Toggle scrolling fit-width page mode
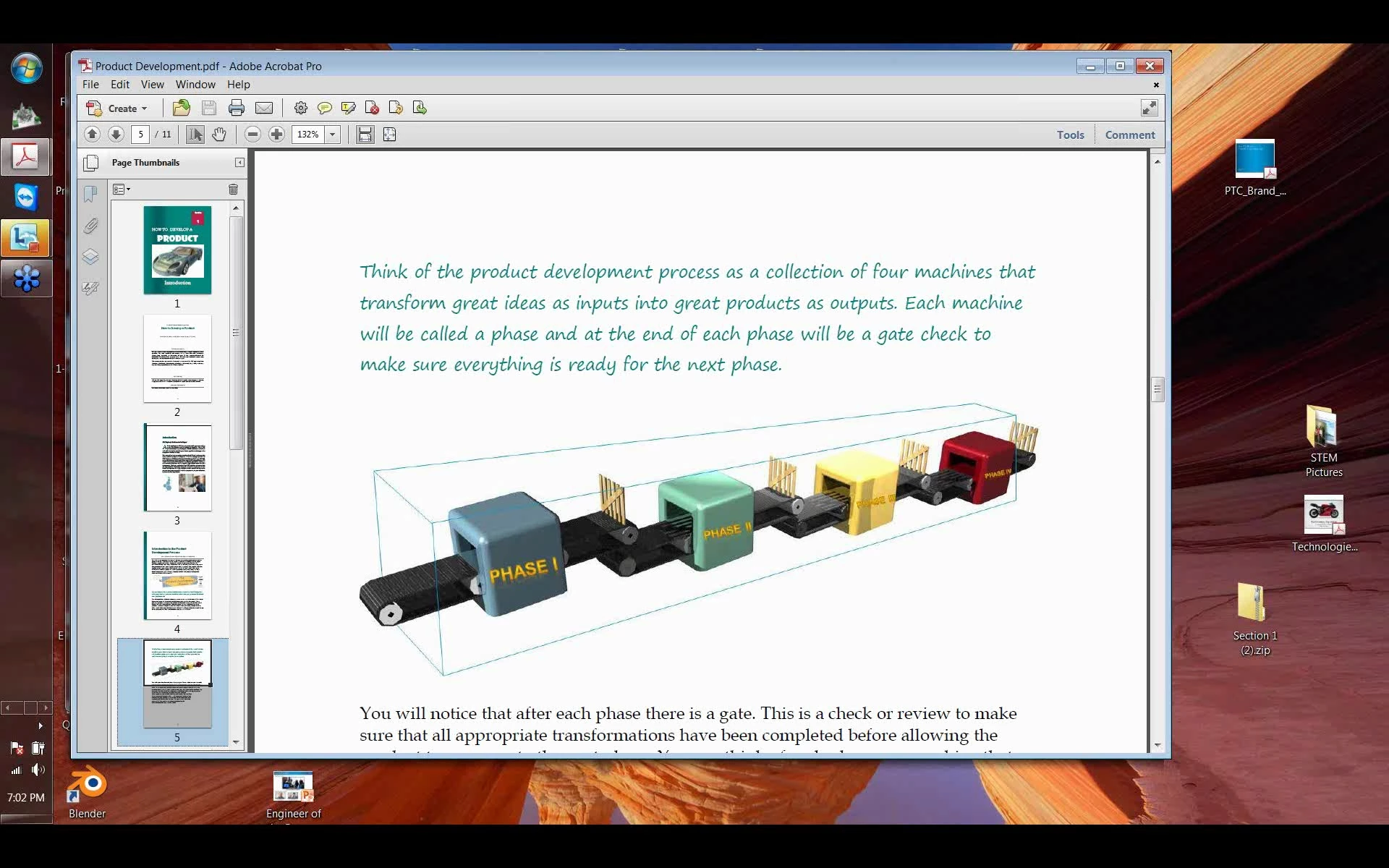This screenshot has width=1389, height=868. coord(365,135)
